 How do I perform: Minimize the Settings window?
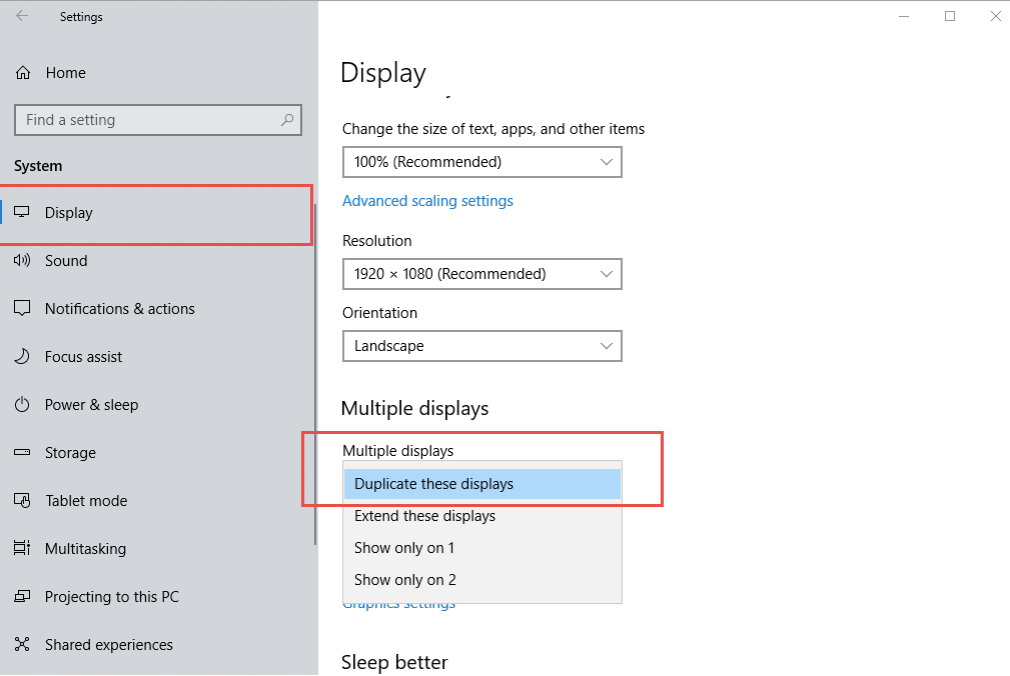[904, 16]
